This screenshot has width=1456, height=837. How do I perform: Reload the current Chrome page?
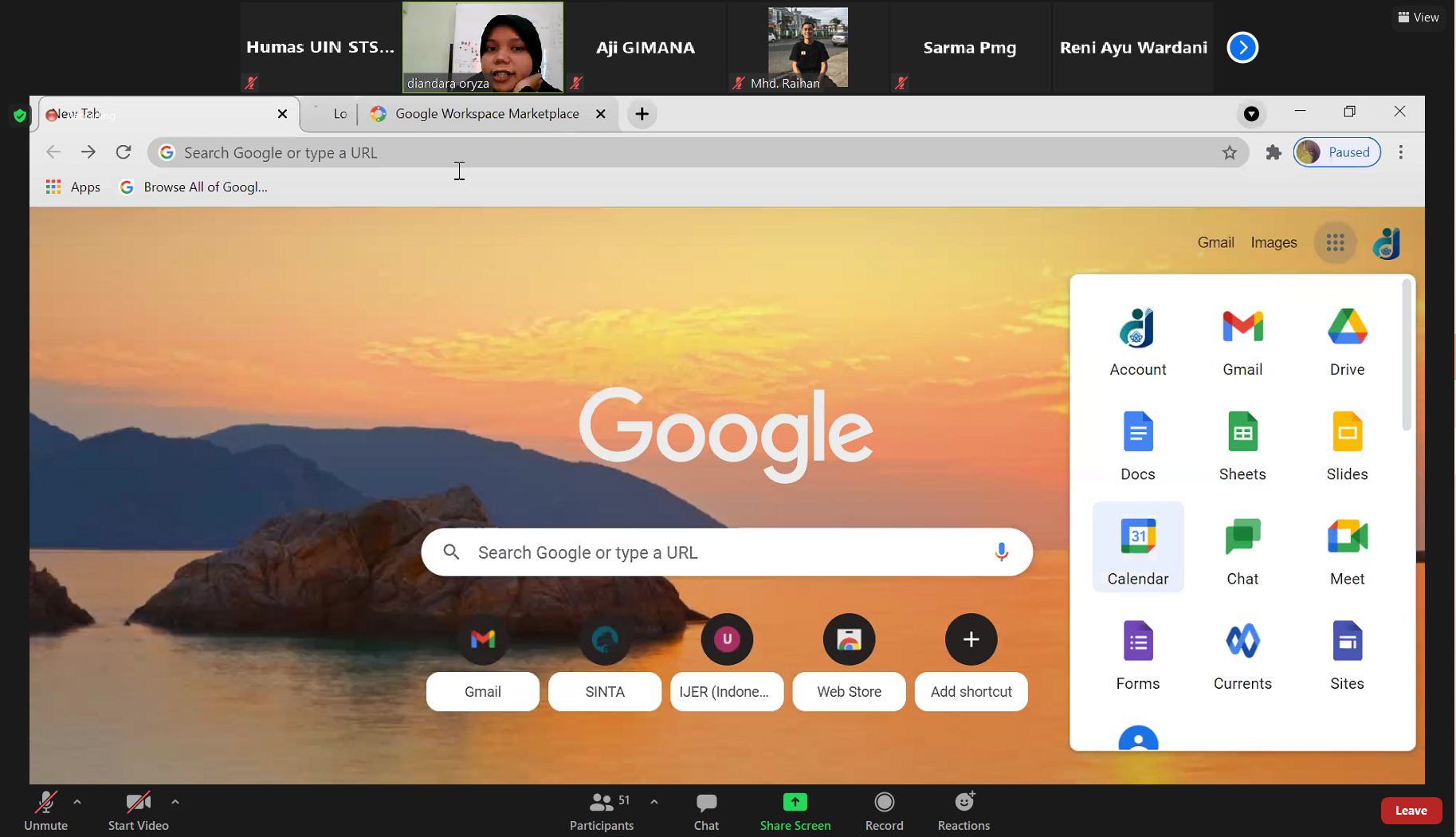coord(124,152)
